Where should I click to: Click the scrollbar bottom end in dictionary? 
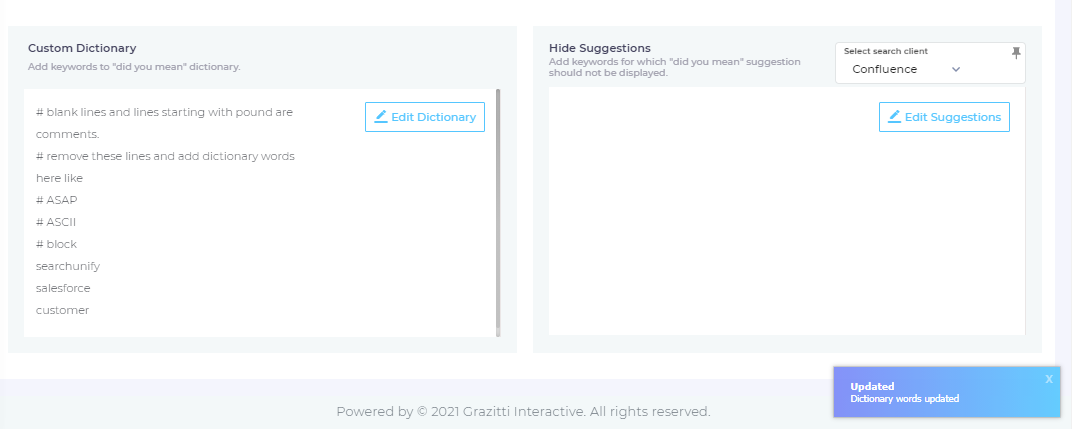[498, 332]
